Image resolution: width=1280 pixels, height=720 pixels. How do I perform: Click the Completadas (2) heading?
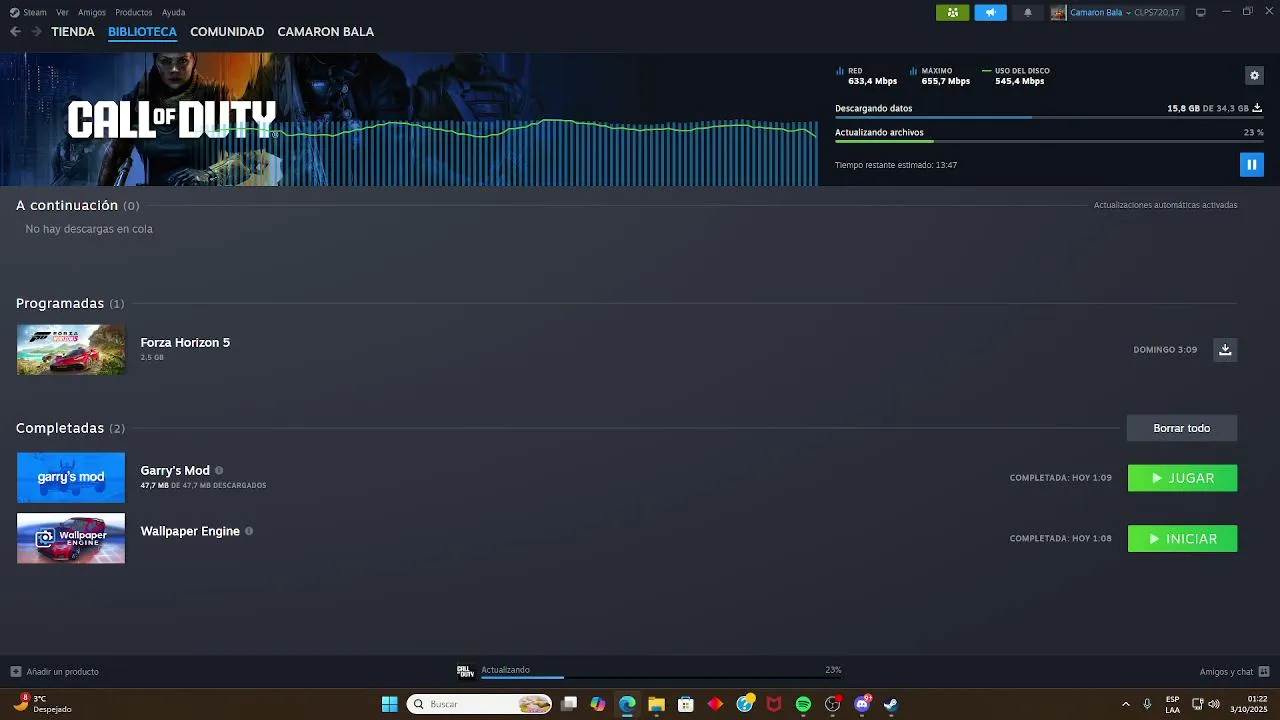[70, 428]
